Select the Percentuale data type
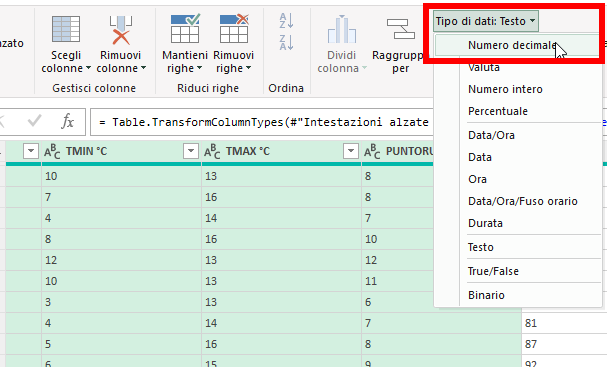 pos(498,111)
